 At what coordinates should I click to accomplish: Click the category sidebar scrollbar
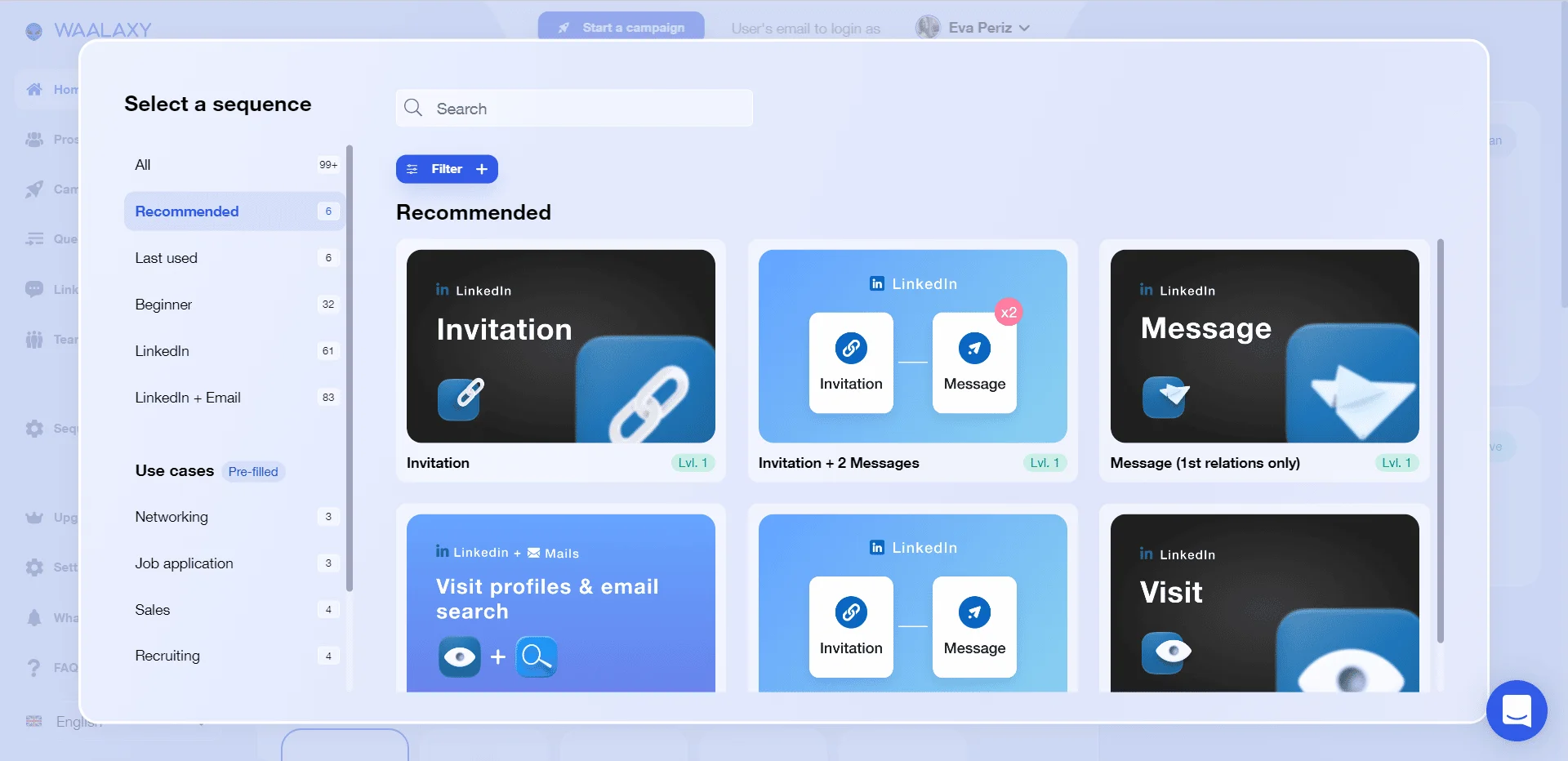coord(350,367)
